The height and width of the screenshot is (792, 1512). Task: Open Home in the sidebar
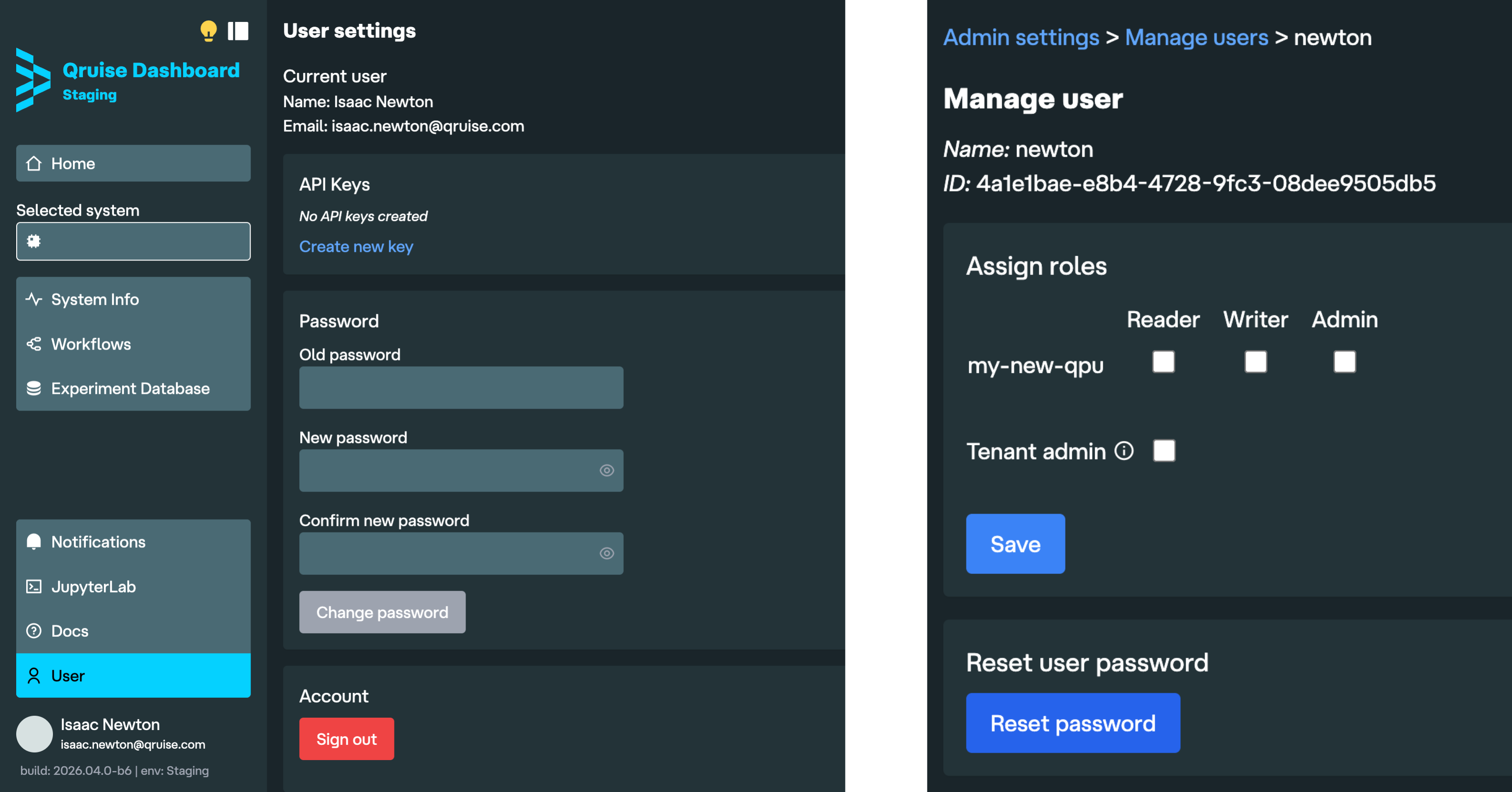(x=133, y=163)
